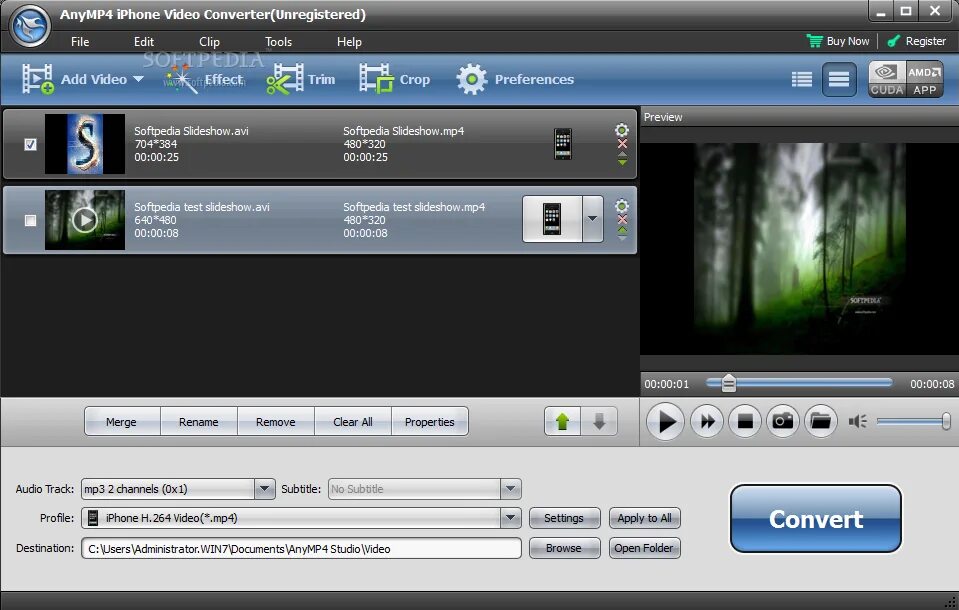Start conversion with Convert button

816,519
